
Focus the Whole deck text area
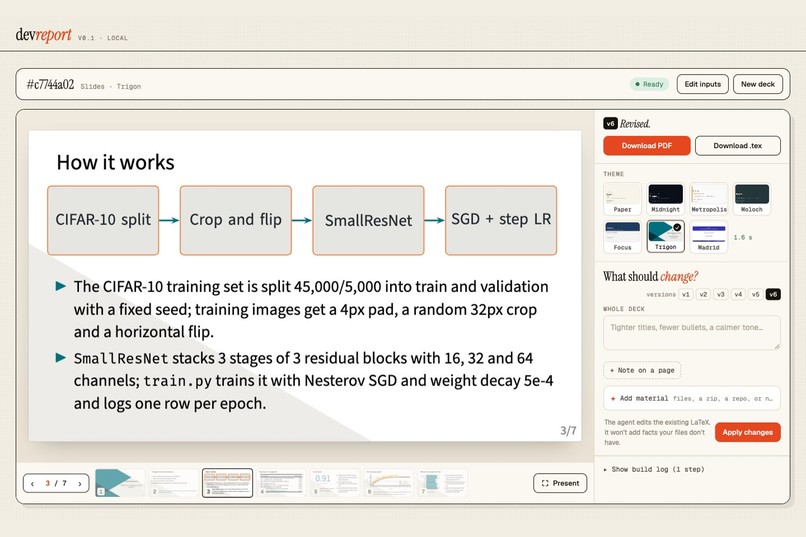691,333
